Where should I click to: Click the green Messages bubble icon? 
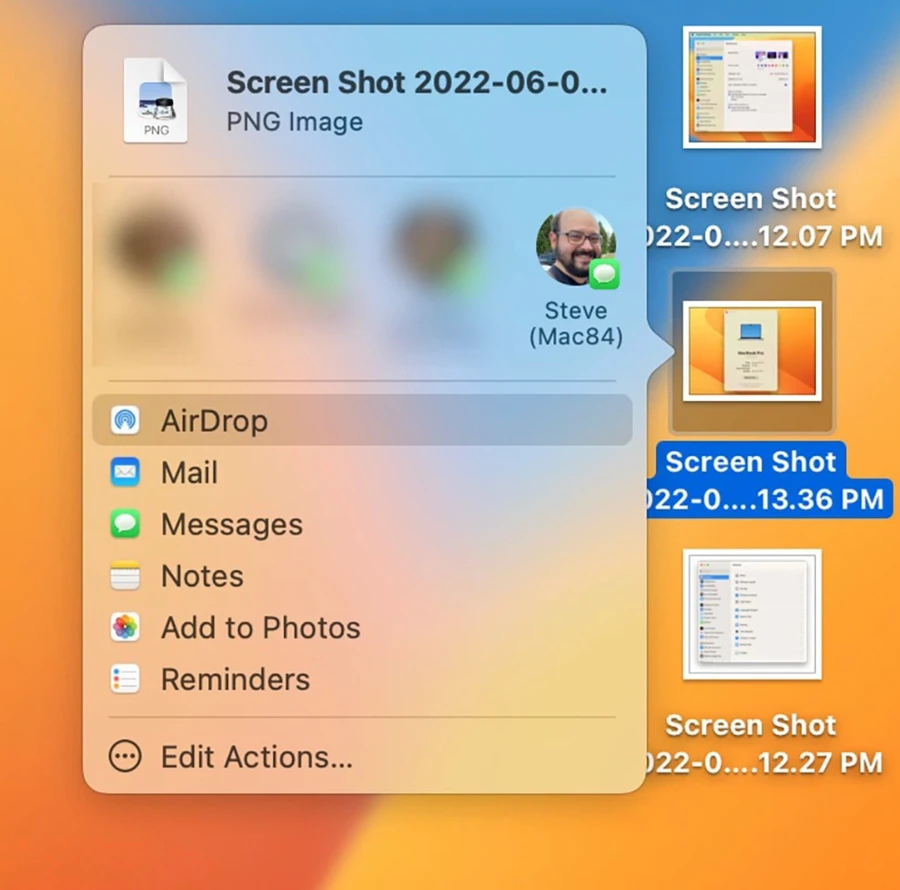[125, 523]
